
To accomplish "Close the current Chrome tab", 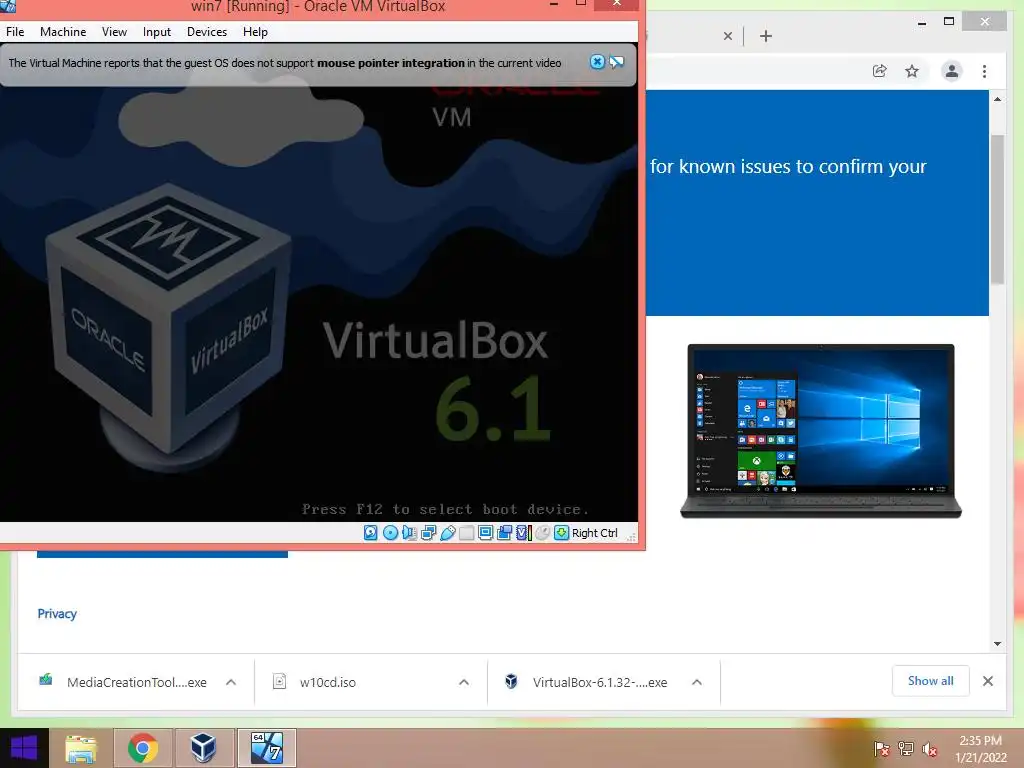I will (x=728, y=36).
